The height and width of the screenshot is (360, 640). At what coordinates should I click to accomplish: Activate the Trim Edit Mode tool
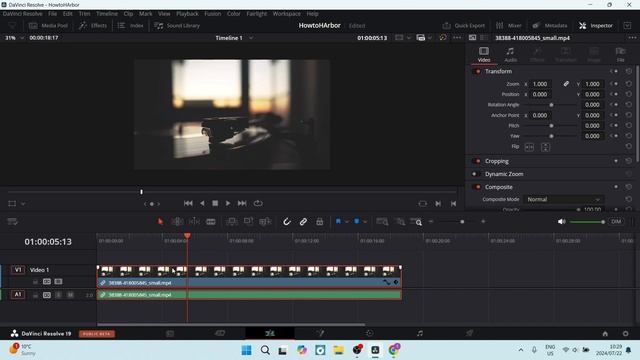point(177,222)
